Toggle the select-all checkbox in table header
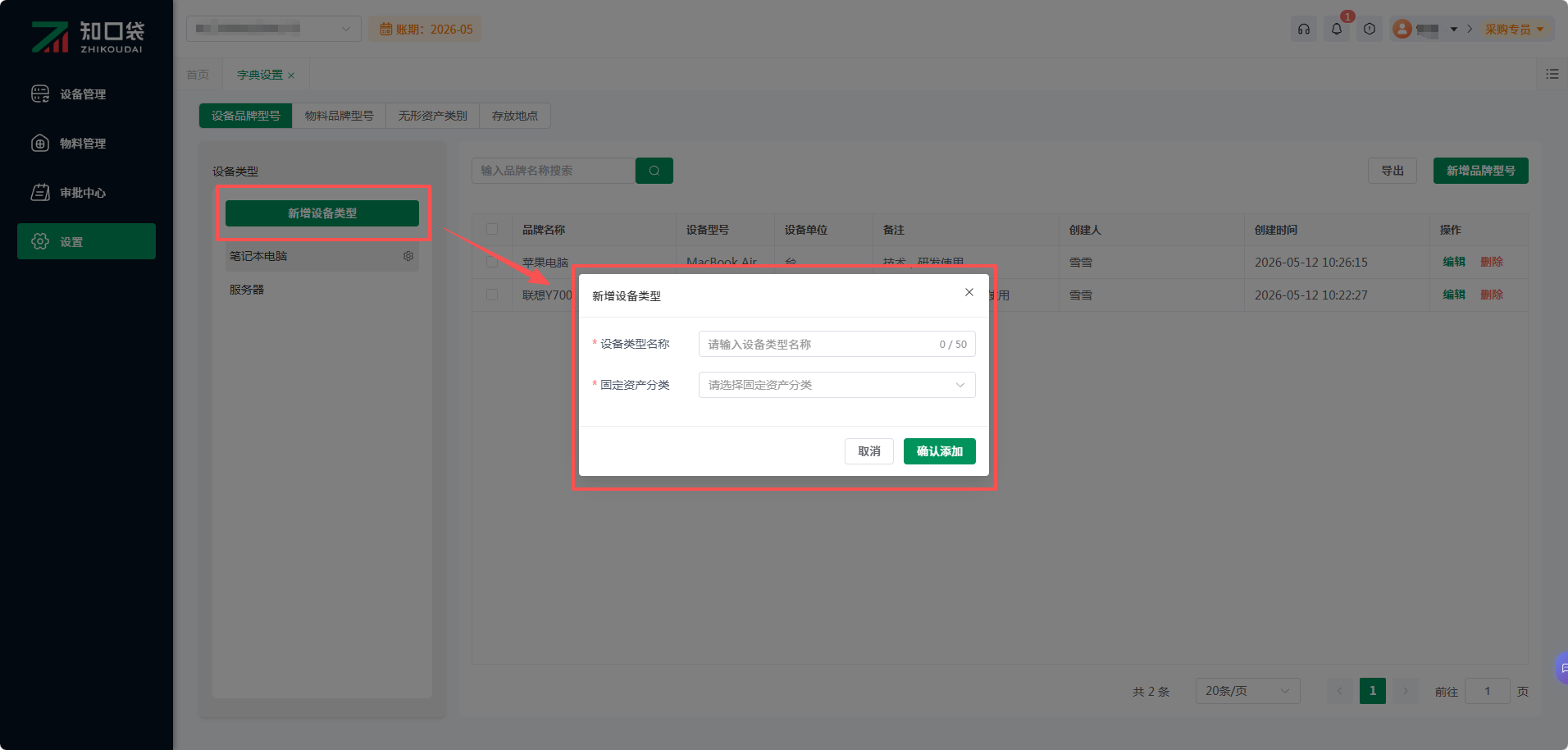 492,229
